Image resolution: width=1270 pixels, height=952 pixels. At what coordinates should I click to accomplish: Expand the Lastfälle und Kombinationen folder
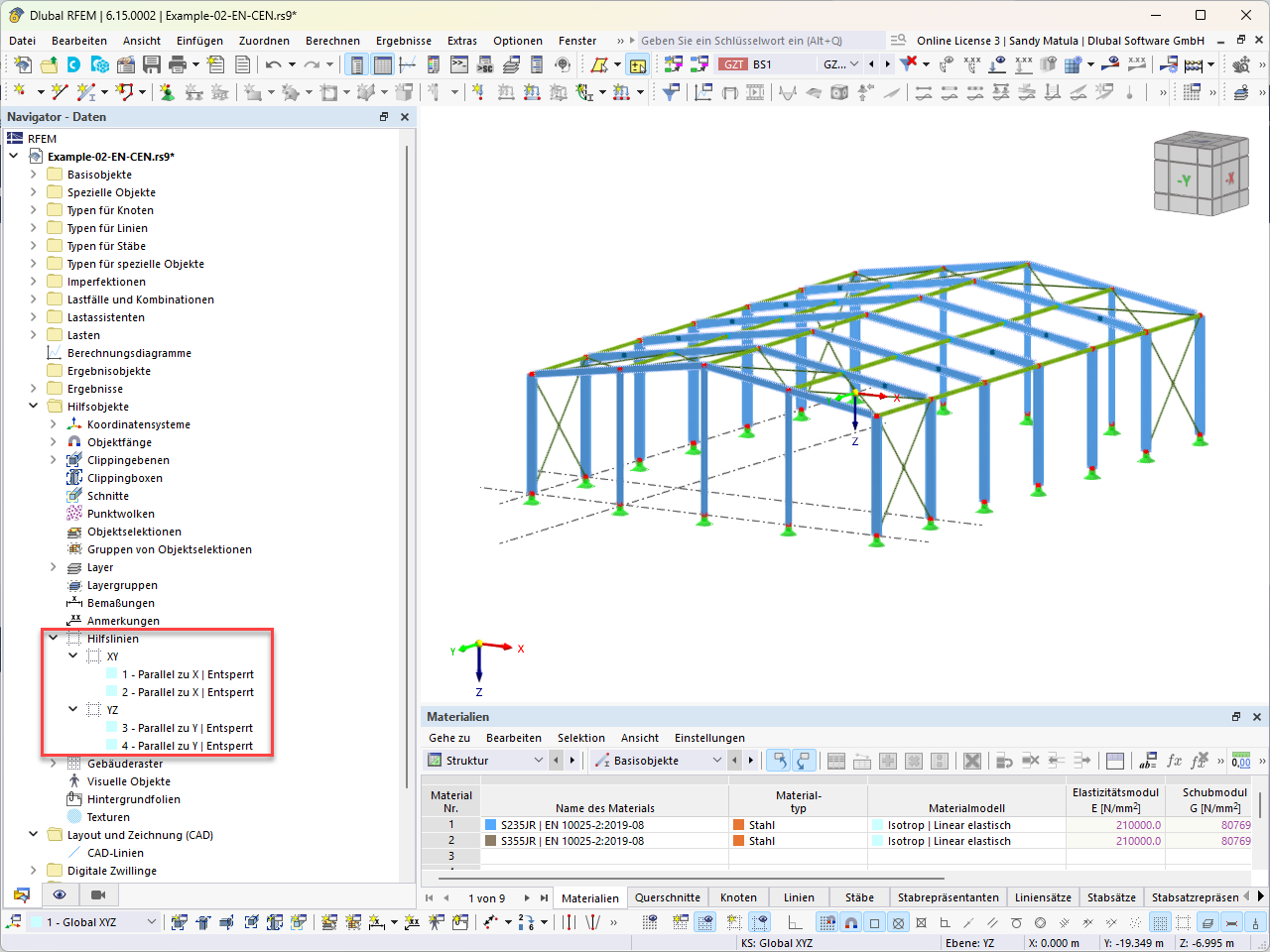(34, 299)
